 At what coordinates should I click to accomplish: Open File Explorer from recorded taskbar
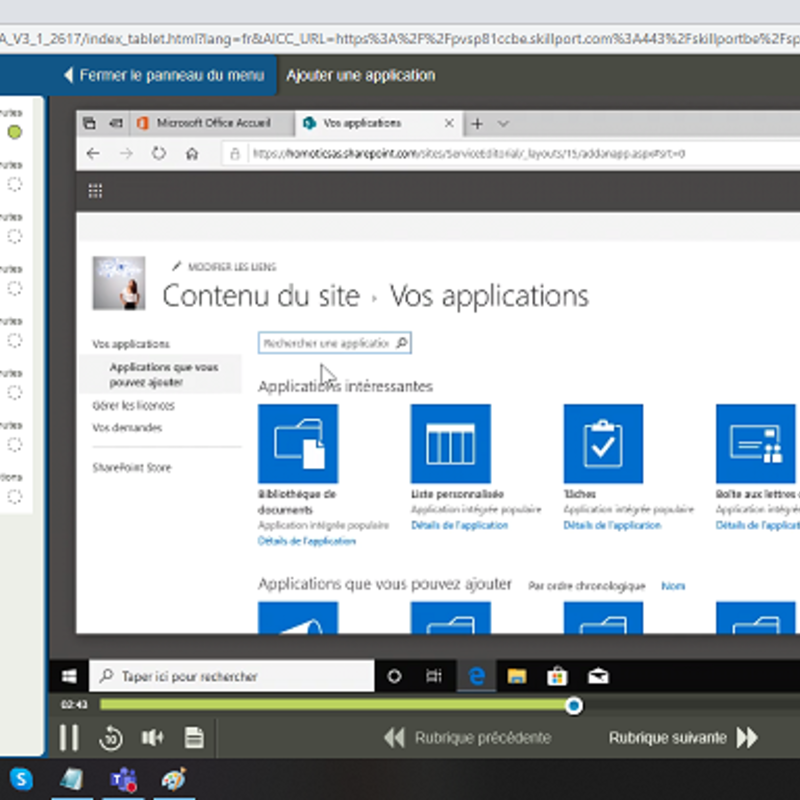tap(517, 677)
